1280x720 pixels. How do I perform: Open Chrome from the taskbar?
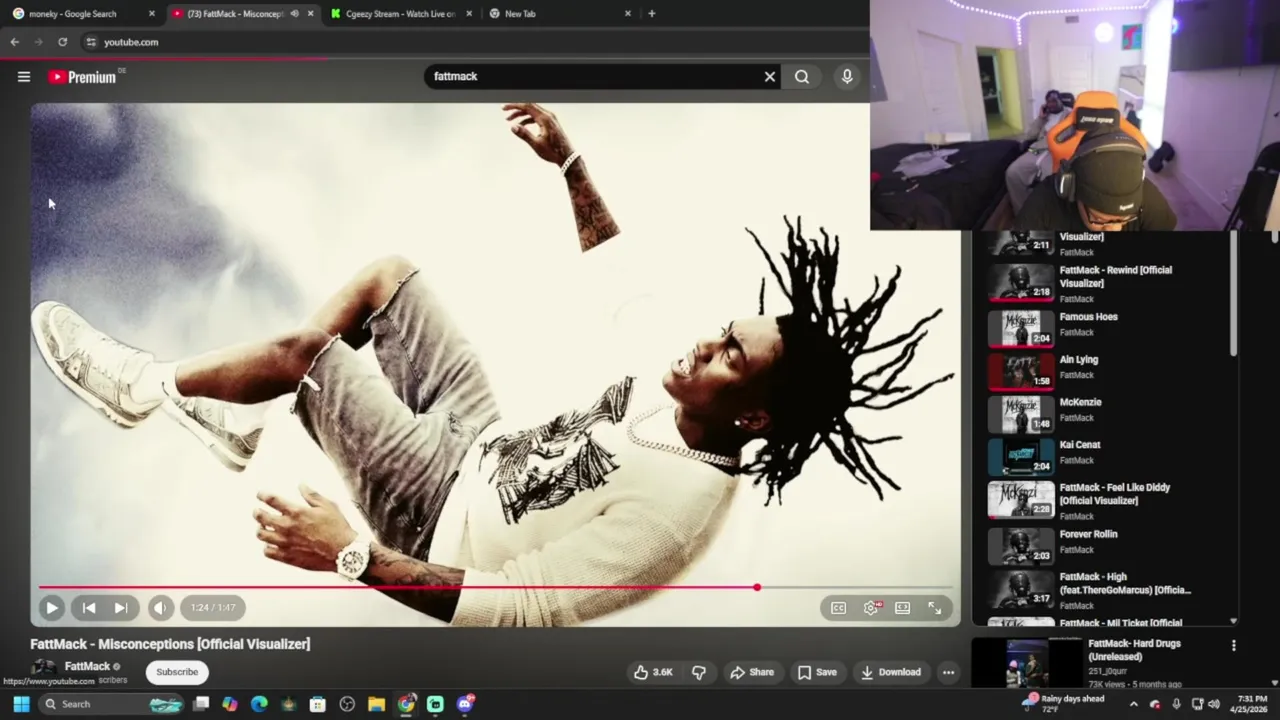point(406,704)
